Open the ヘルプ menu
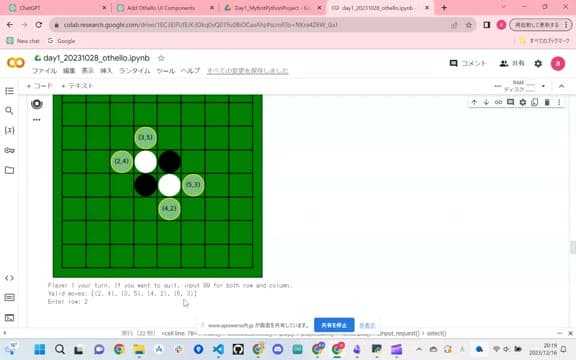 190,71
